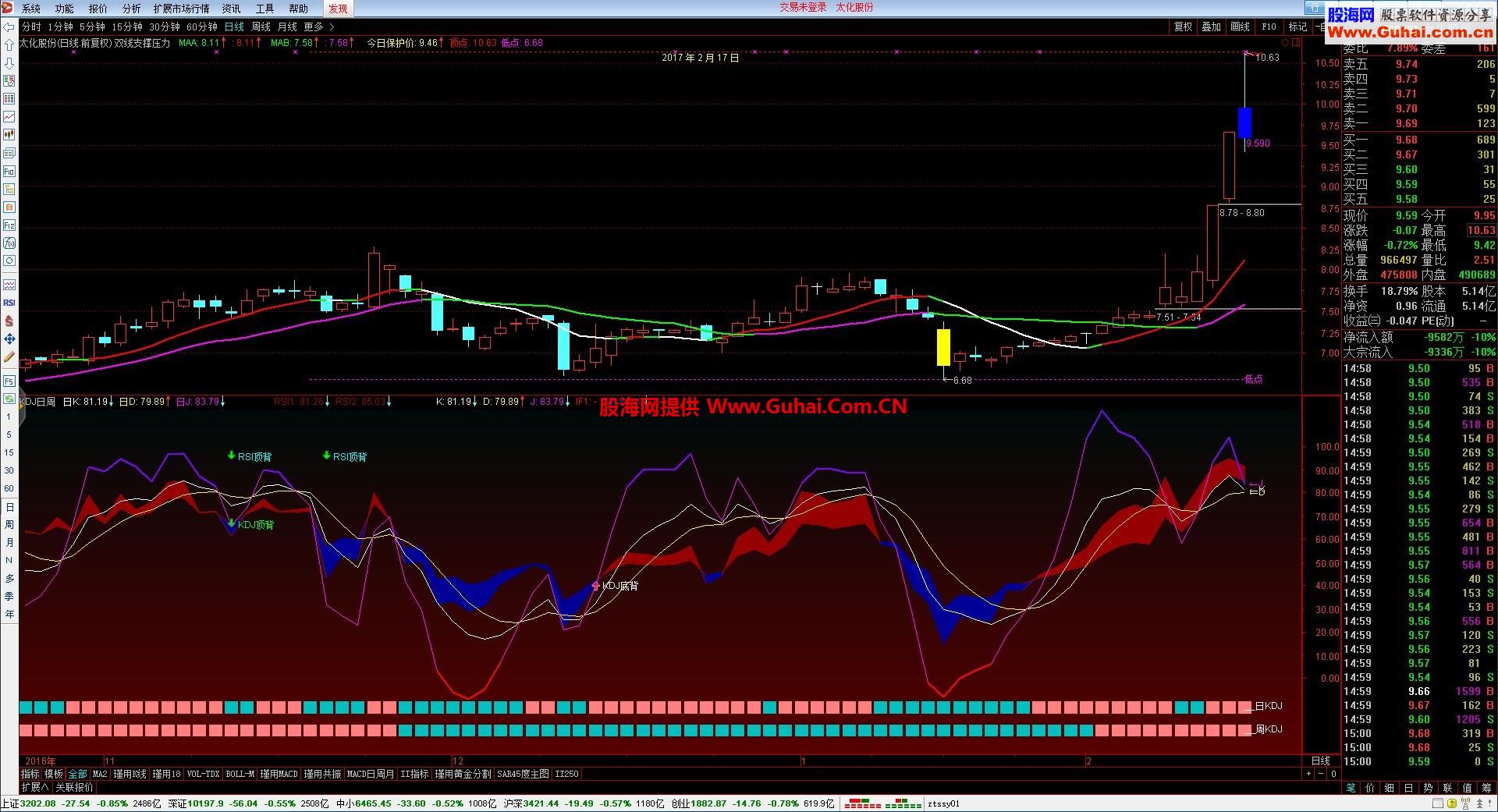Switch to the 发现 tab
Viewport: 1498px width, 812px height.
pyautogui.click(x=338, y=9)
